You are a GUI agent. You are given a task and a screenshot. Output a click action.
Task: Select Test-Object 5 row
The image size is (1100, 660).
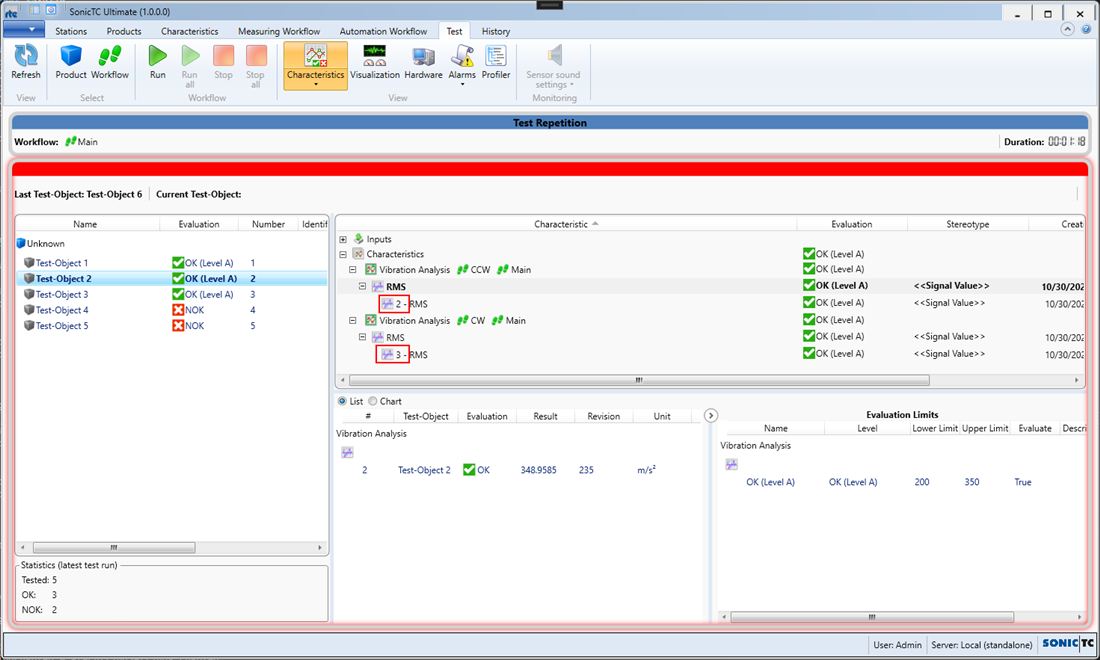click(x=171, y=325)
